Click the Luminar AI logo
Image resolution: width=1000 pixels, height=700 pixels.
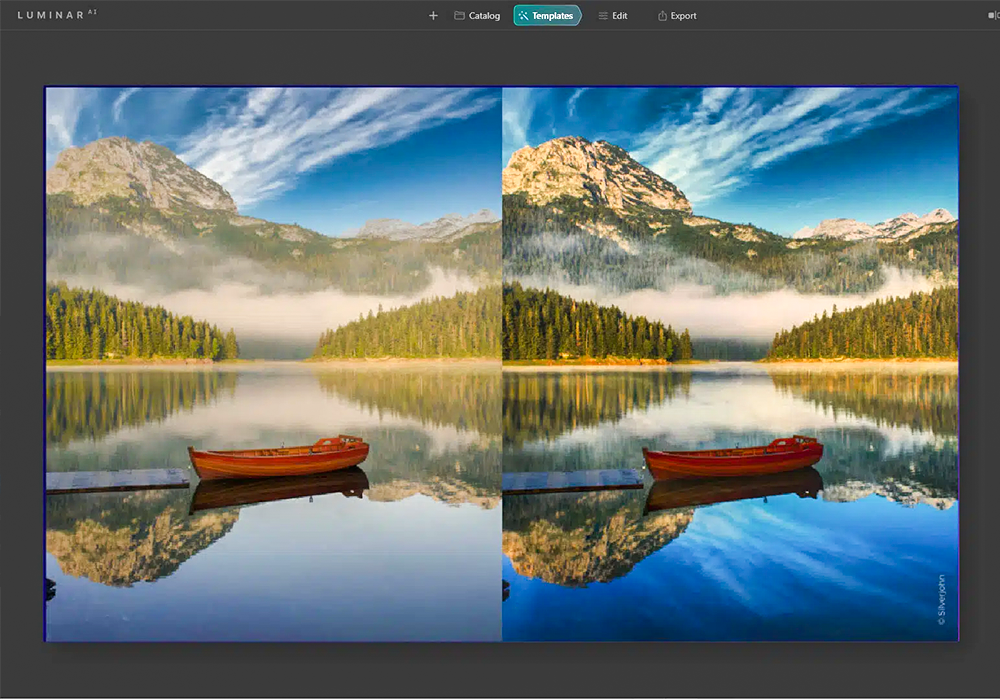pos(57,15)
